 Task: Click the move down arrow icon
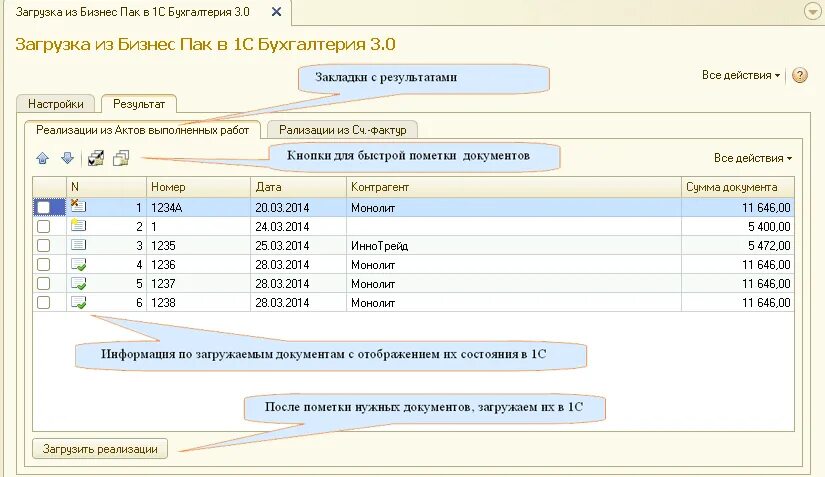[67, 158]
